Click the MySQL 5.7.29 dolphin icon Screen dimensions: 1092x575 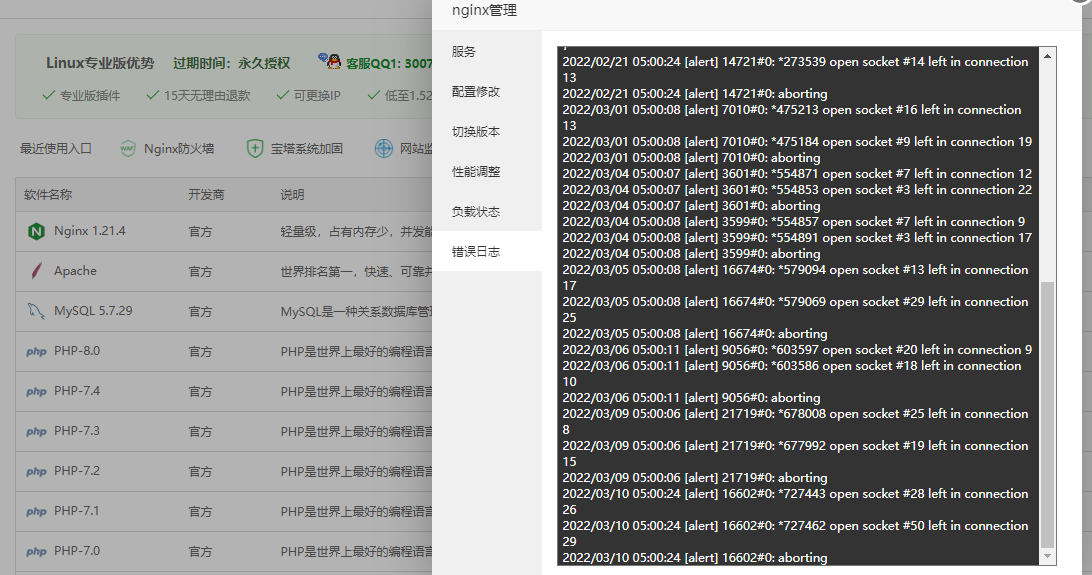37,311
